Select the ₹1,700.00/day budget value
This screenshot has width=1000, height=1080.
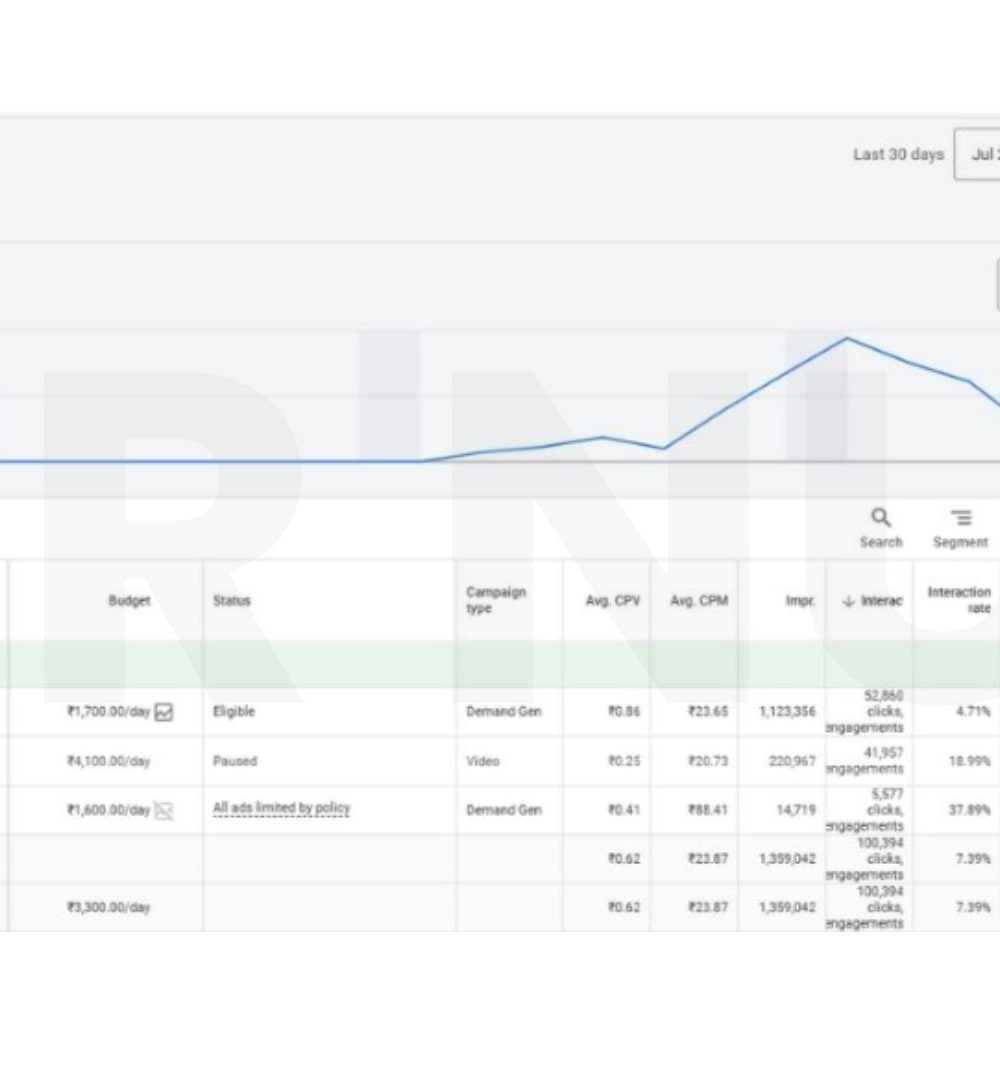point(108,712)
